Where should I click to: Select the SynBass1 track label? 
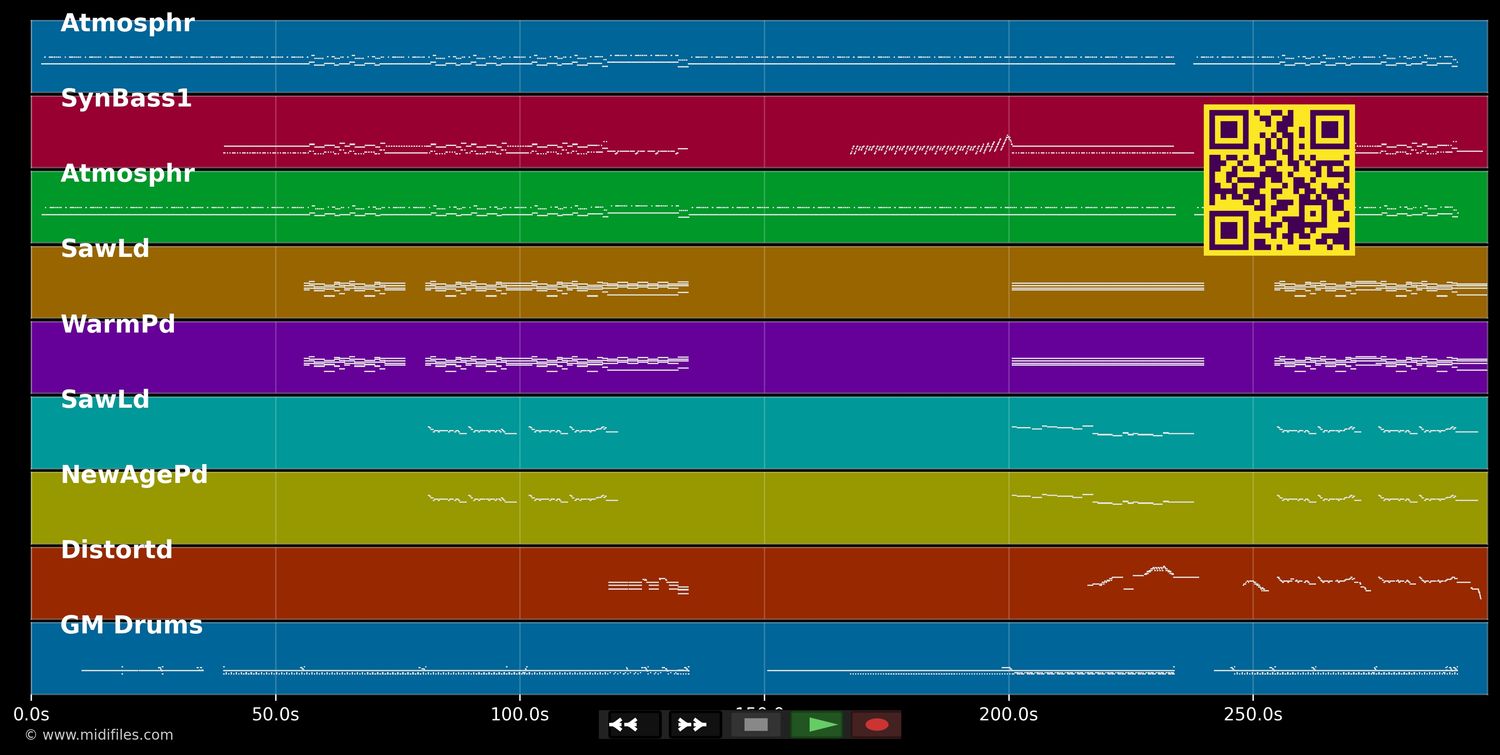pyautogui.click(x=126, y=99)
